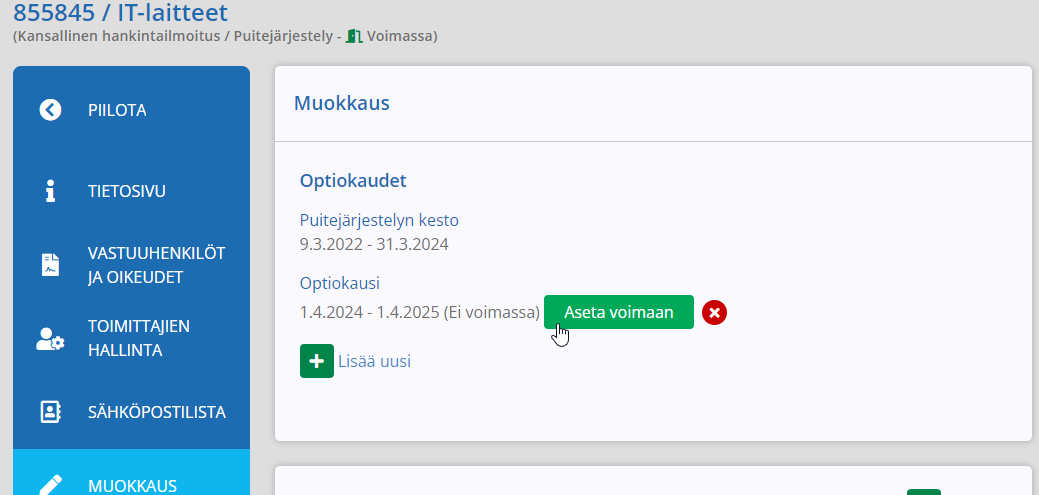Click the info icon for Tietosivu
Screen dimensions: 1039x495
pos(50,191)
